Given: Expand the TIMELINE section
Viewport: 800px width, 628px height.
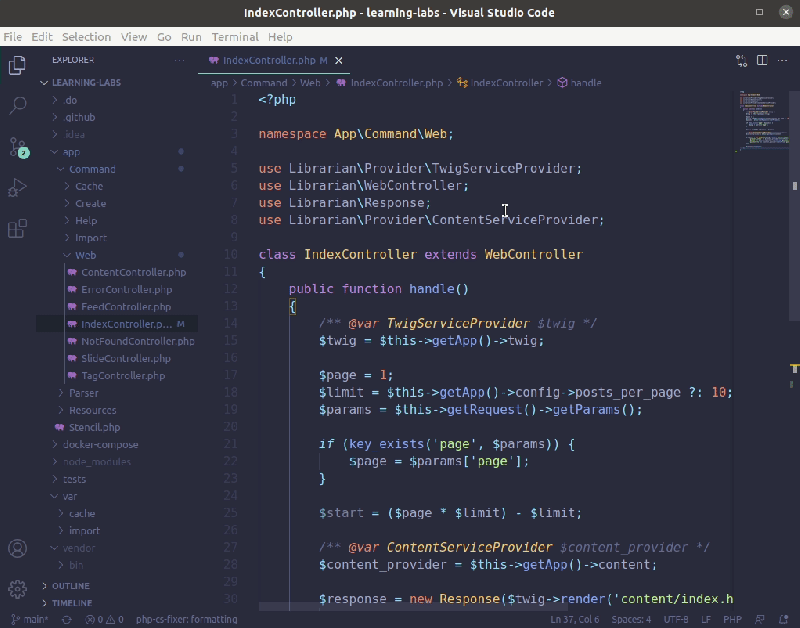Looking at the screenshot, I should point(71,603).
